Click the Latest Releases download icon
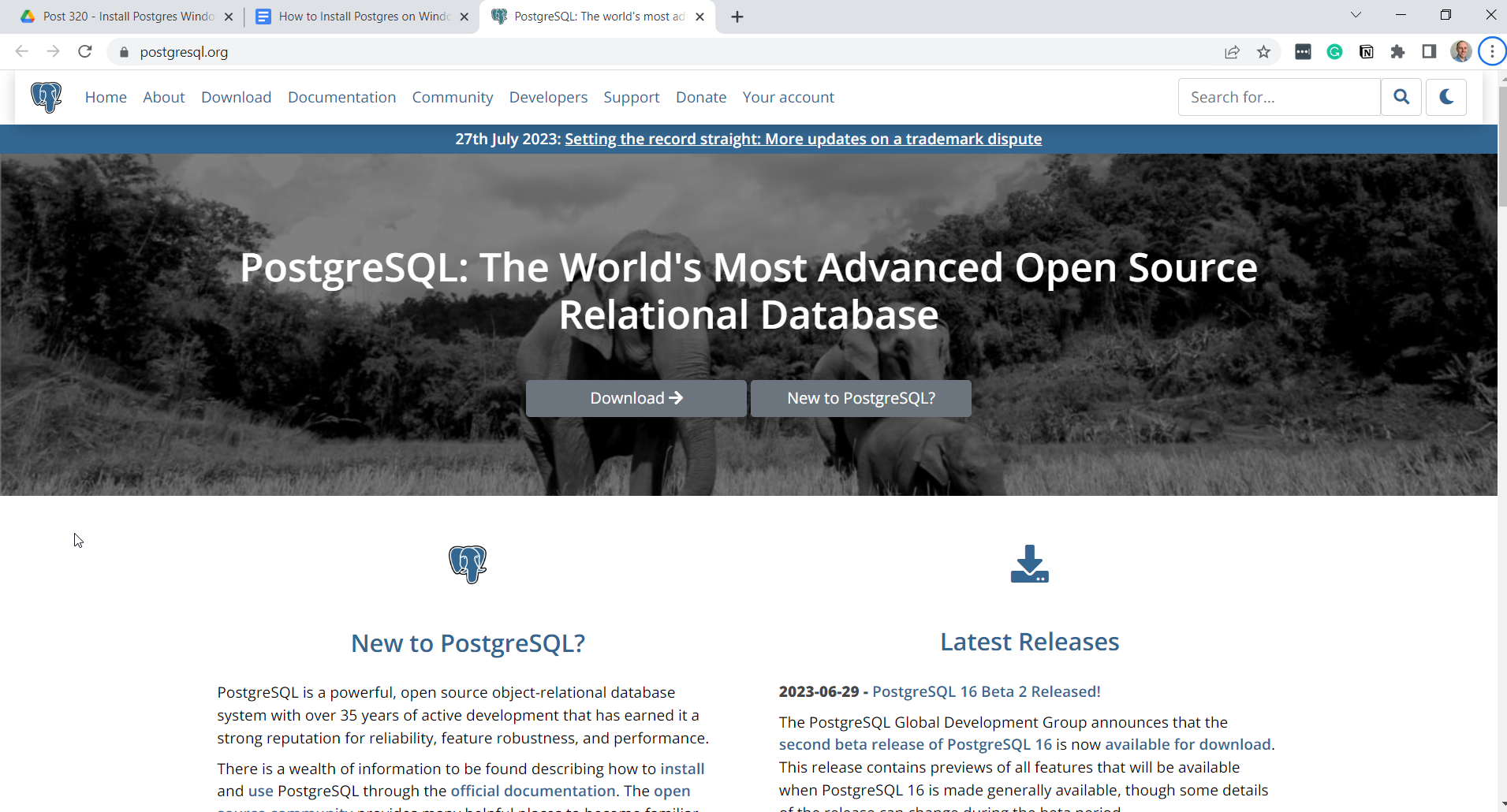 point(1029,564)
